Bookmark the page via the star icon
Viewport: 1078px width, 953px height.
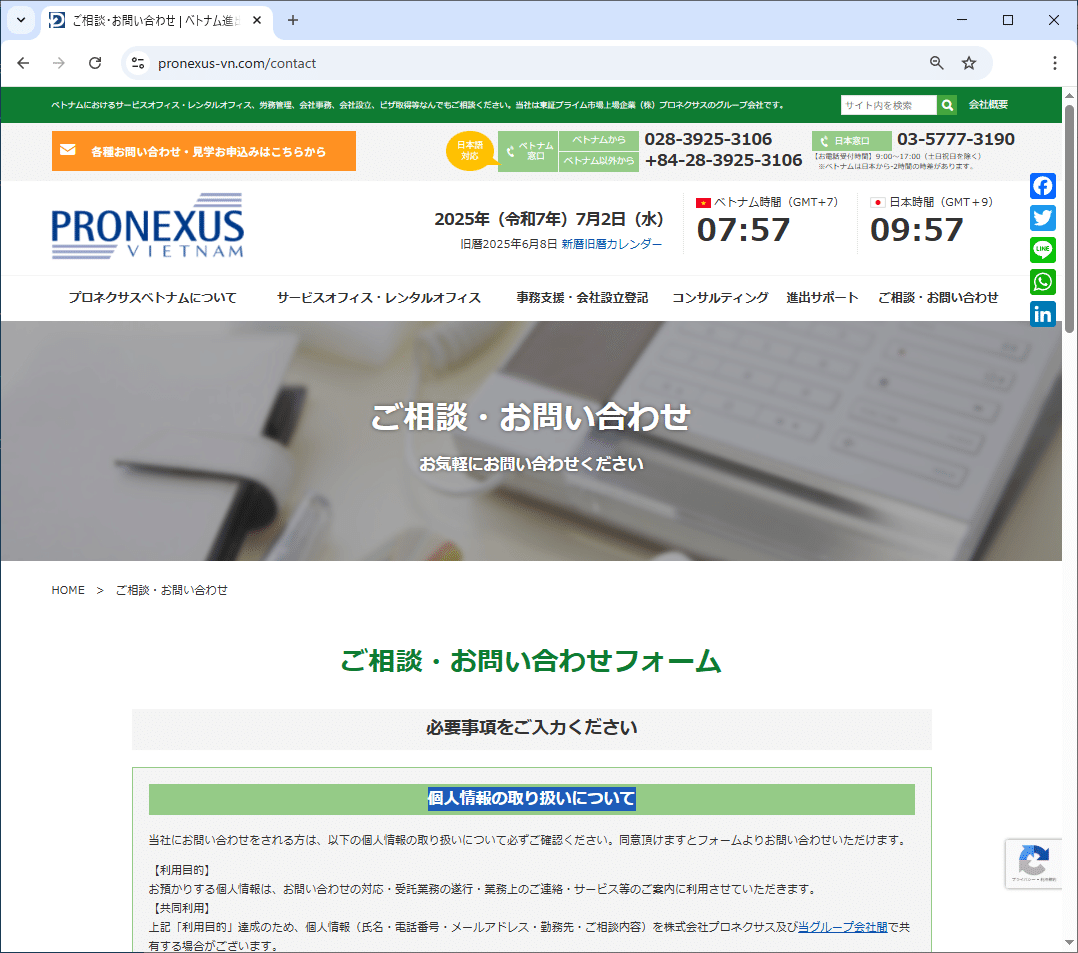click(x=968, y=62)
